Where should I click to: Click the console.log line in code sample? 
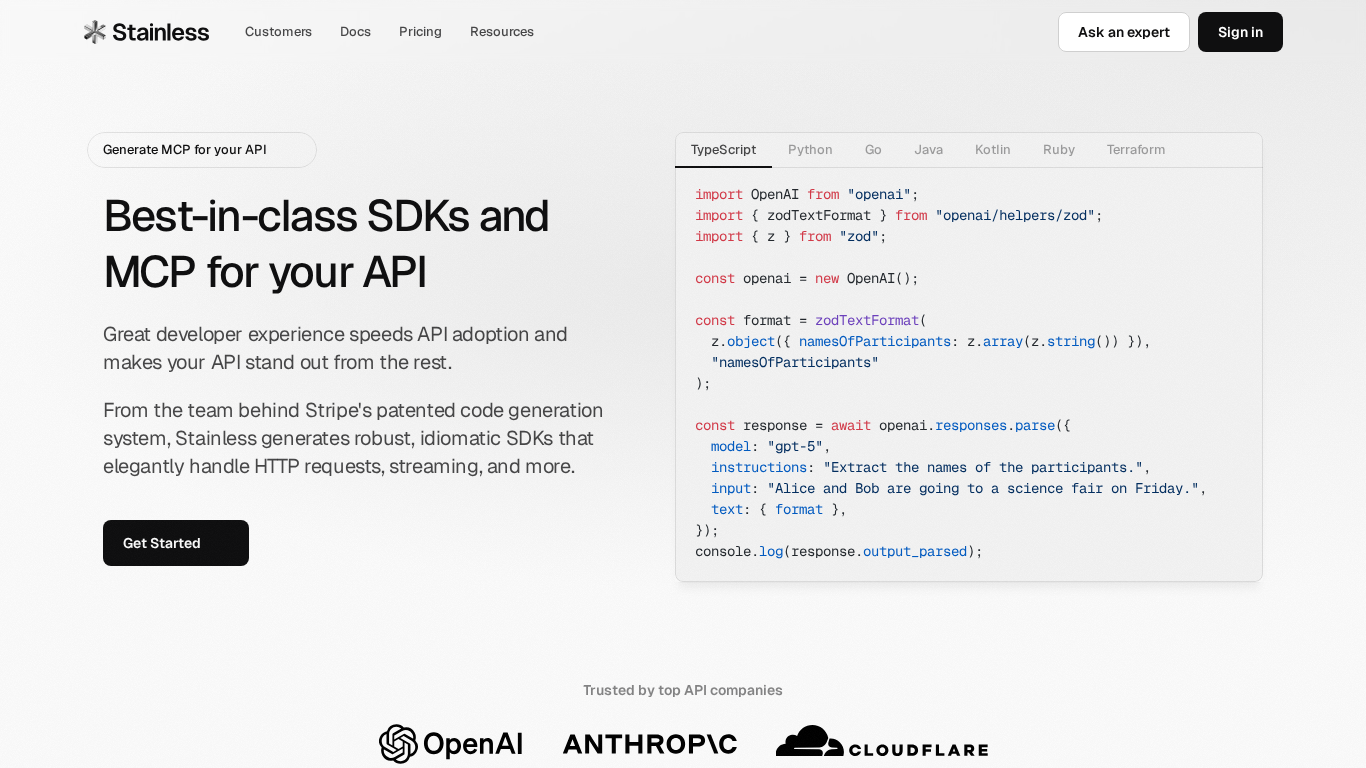[x=838, y=552]
